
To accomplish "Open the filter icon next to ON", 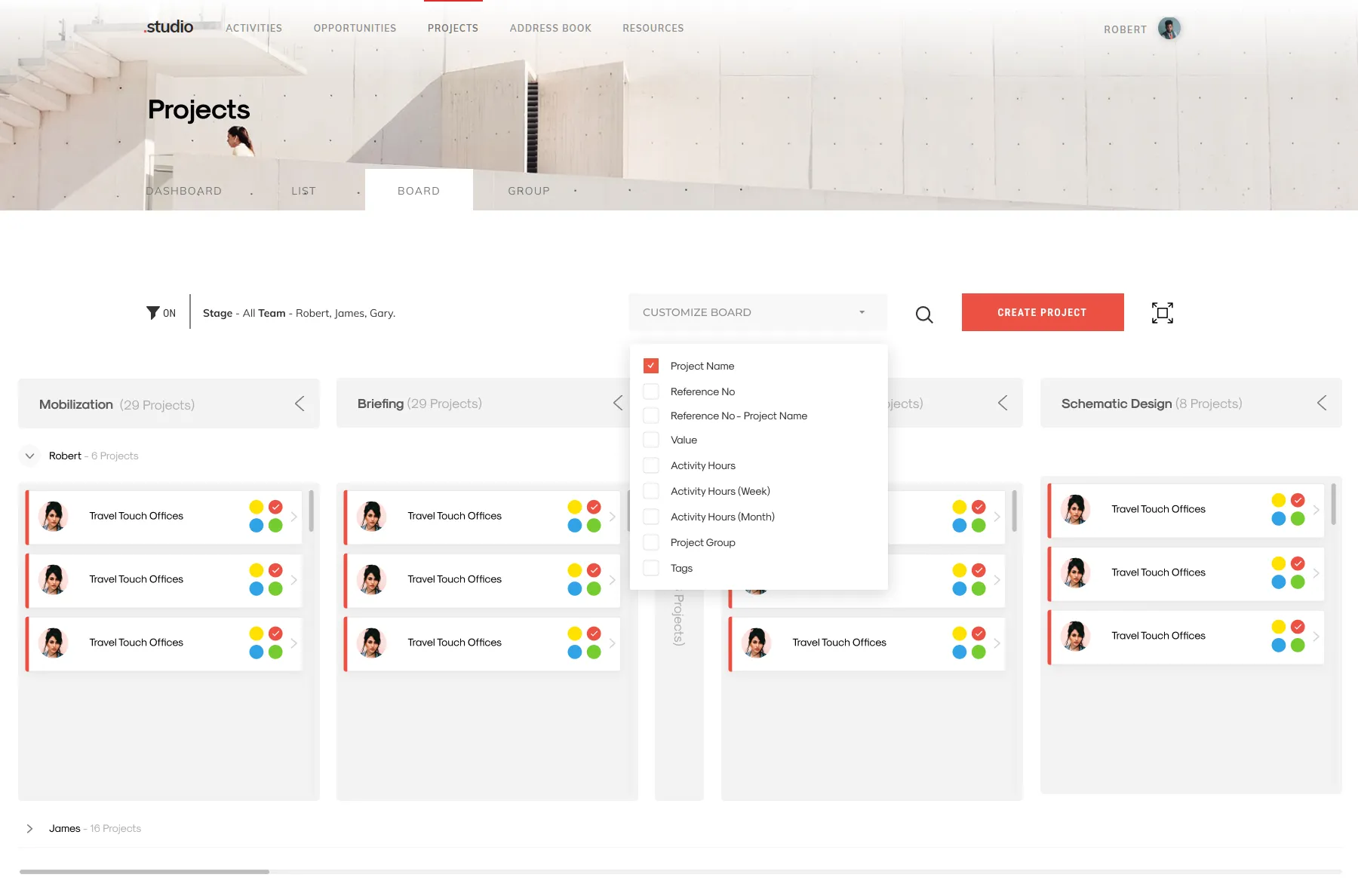I will click(151, 312).
